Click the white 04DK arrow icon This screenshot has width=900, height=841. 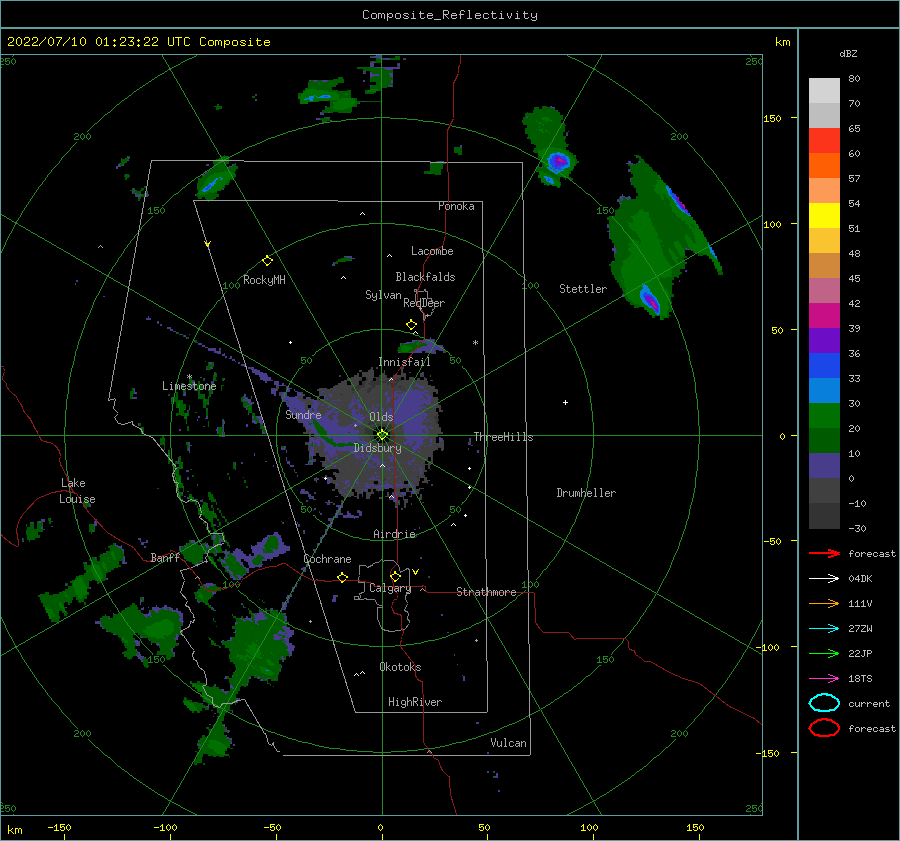click(x=824, y=579)
